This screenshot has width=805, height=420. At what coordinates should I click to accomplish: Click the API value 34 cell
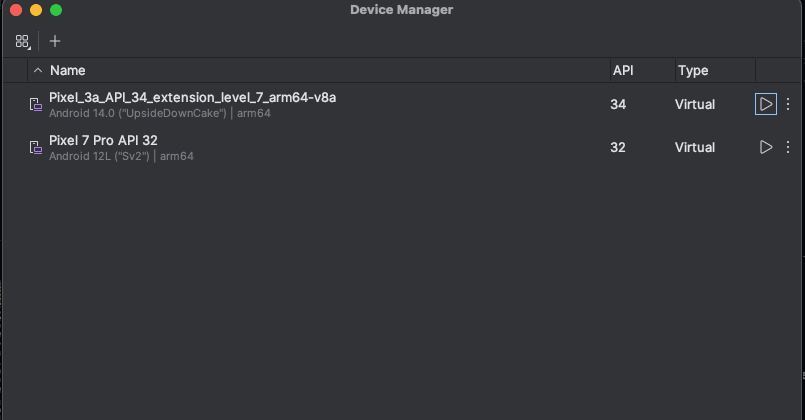618,104
